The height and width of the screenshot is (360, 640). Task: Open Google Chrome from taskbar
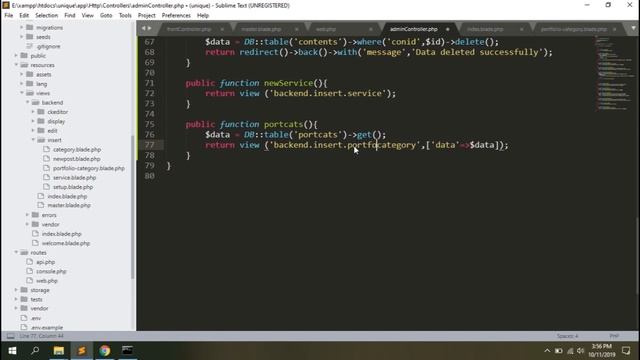[x=104, y=351]
